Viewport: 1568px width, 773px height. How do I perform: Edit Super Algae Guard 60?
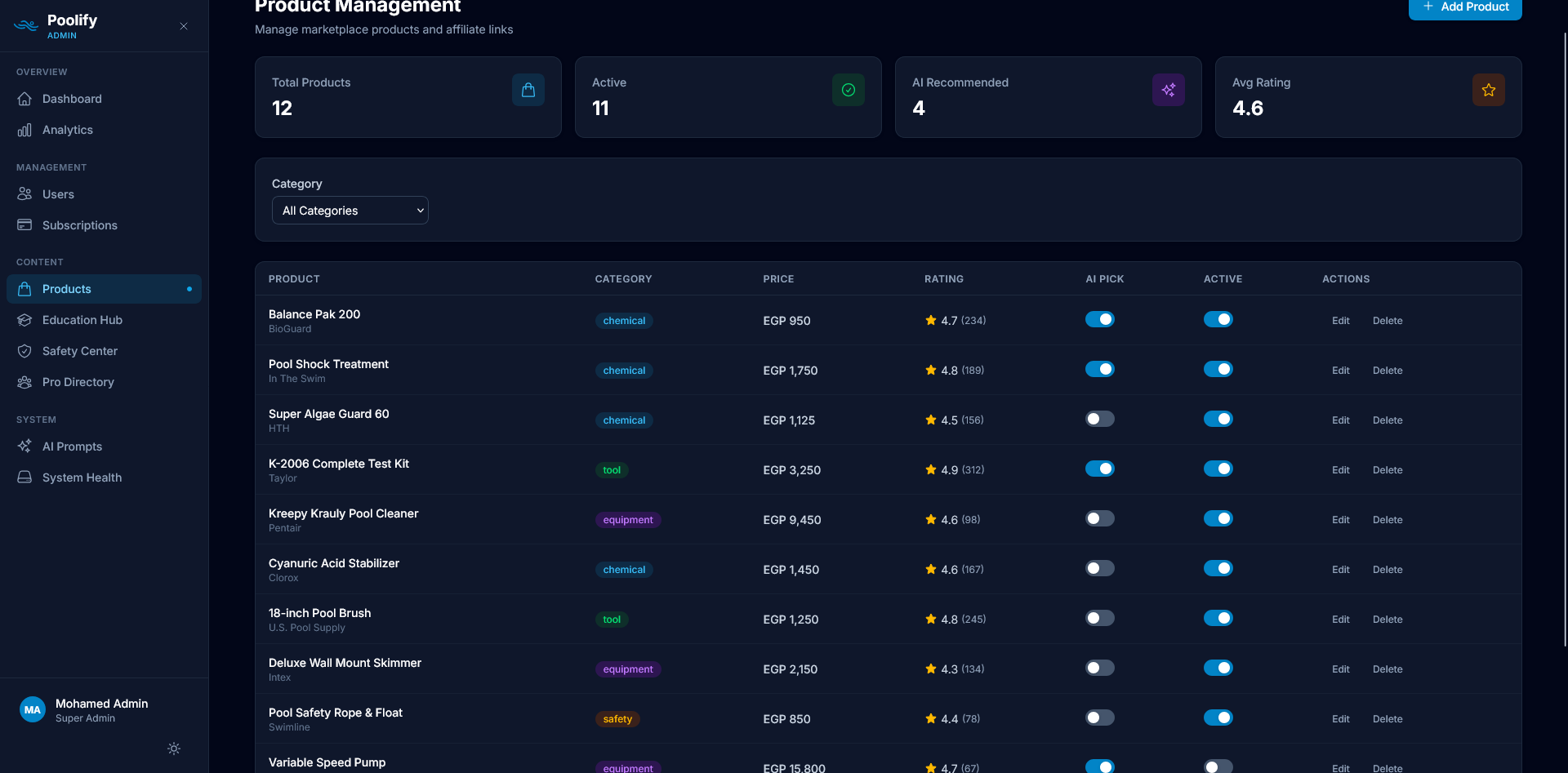pyautogui.click(x=1341, y=420)
